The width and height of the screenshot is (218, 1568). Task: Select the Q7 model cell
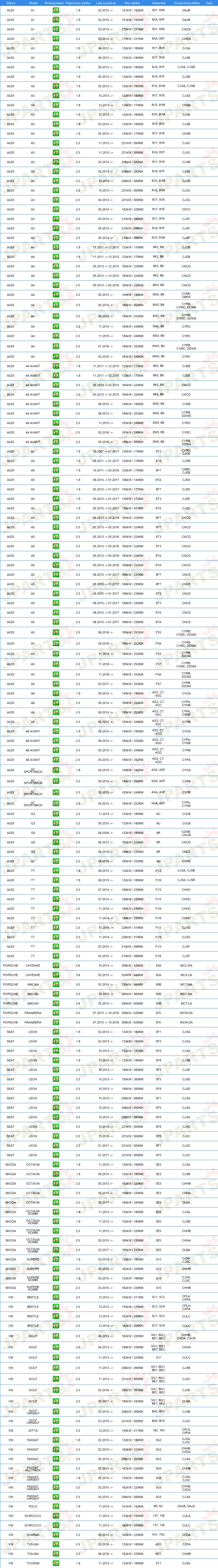click(33, 861)
